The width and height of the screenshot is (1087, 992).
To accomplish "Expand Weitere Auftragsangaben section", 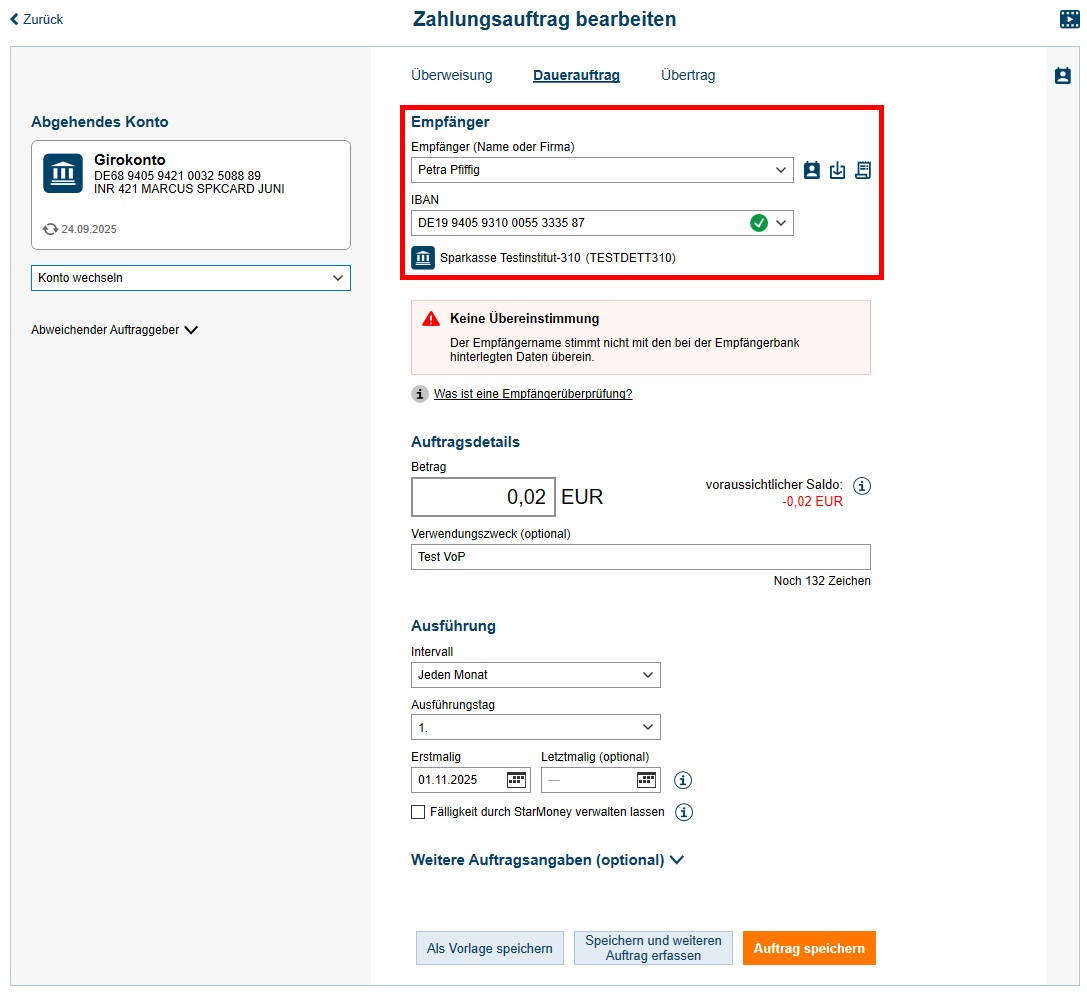I will tap(547, 860).
